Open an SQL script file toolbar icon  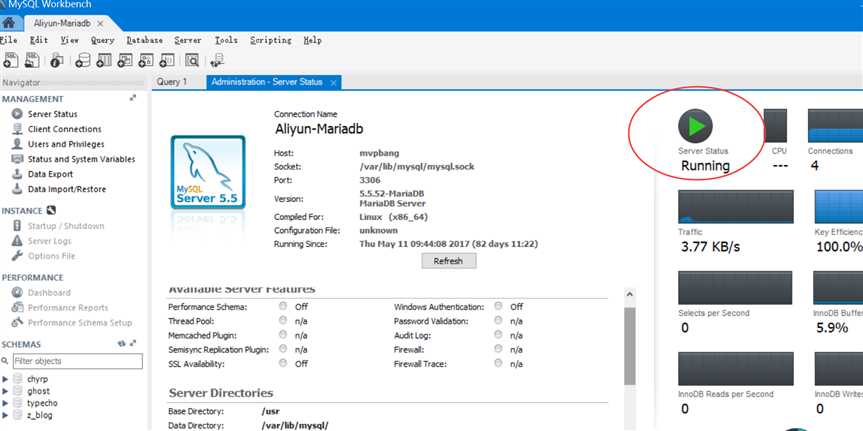31,59
